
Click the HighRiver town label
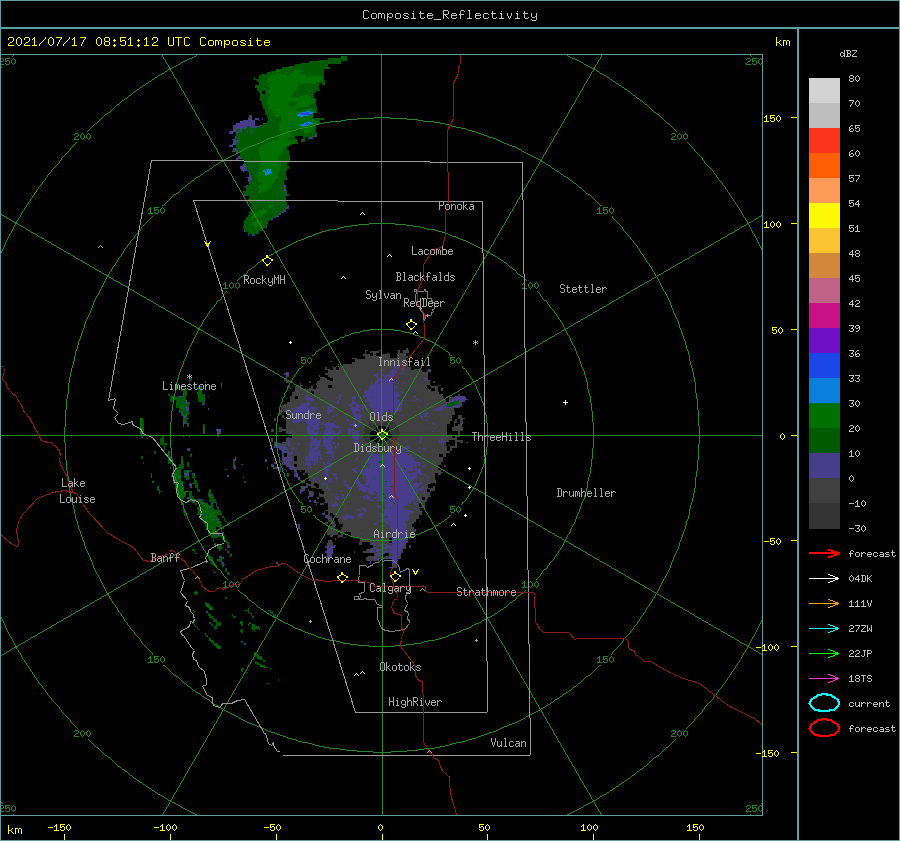[x=414, y=702]
